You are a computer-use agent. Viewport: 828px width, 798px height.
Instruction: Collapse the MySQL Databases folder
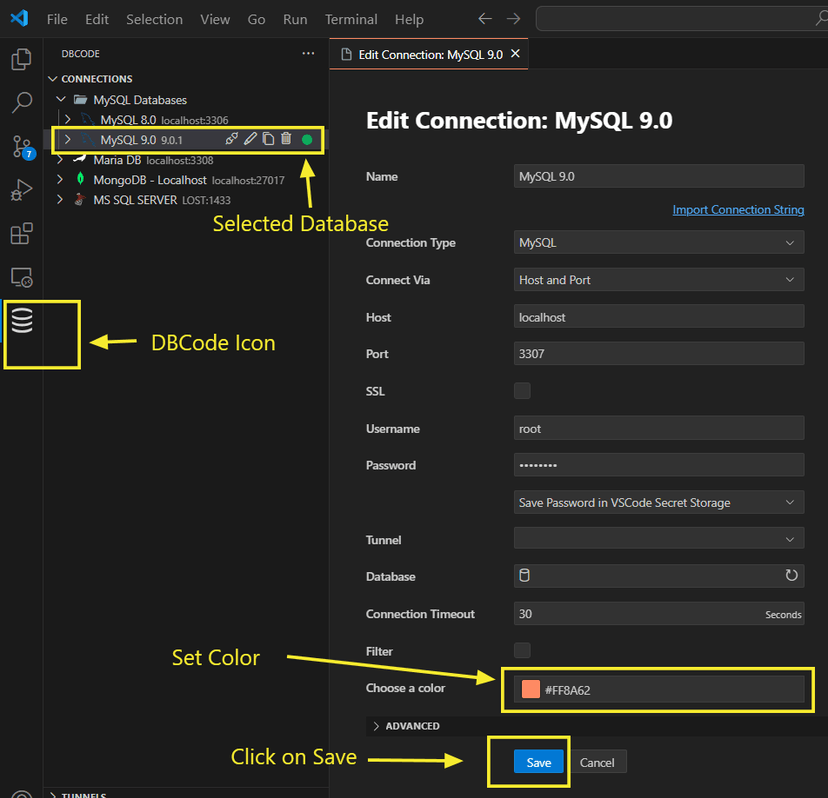61,99
